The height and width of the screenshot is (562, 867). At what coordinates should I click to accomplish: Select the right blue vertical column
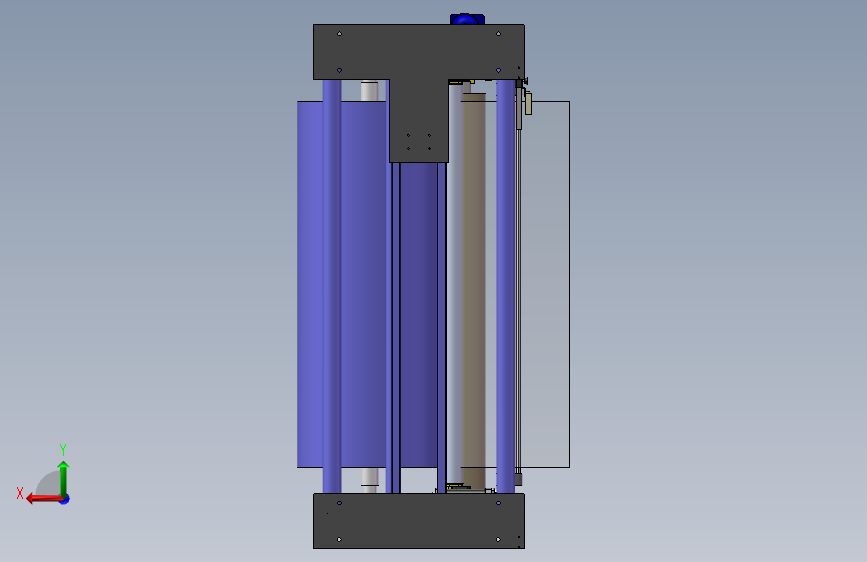505,286
